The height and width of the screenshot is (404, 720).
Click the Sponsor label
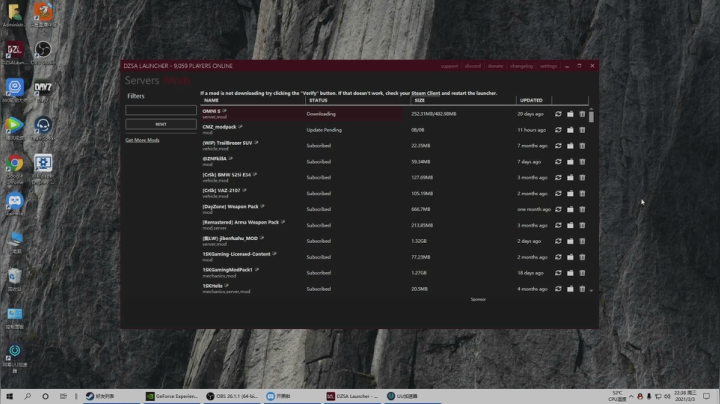tap(478, 299)
